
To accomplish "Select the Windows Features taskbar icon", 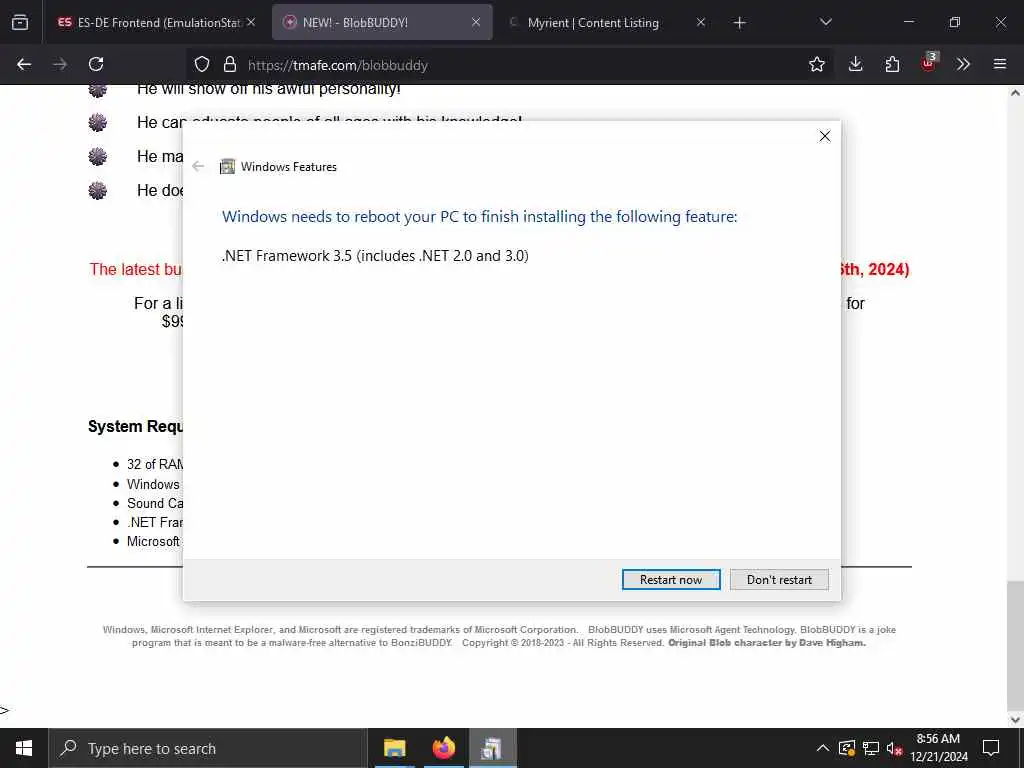I will point(492,748).
